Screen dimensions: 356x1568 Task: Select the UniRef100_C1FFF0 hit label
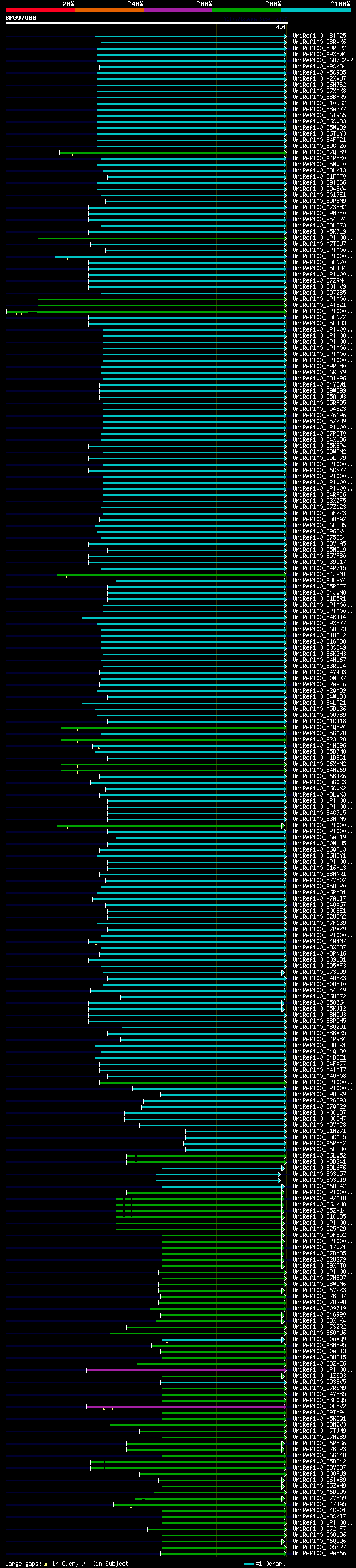point(319,176)
